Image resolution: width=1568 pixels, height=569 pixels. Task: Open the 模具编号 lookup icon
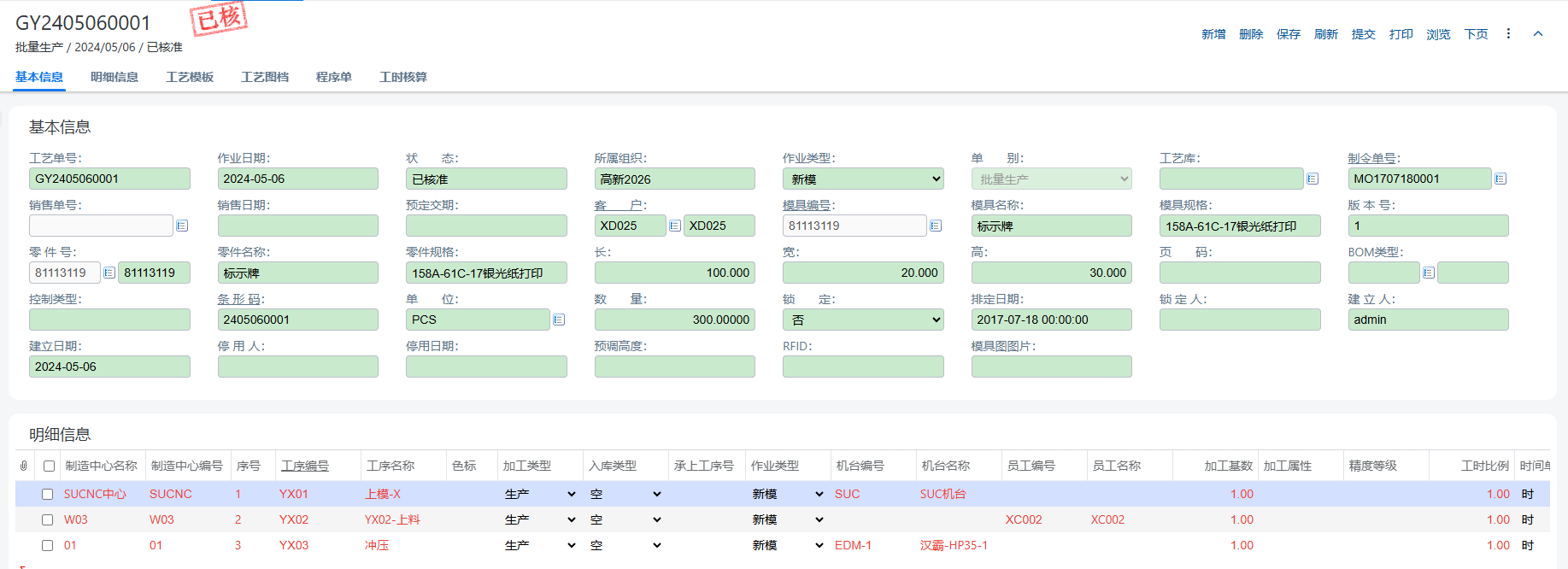click(936, 226)
